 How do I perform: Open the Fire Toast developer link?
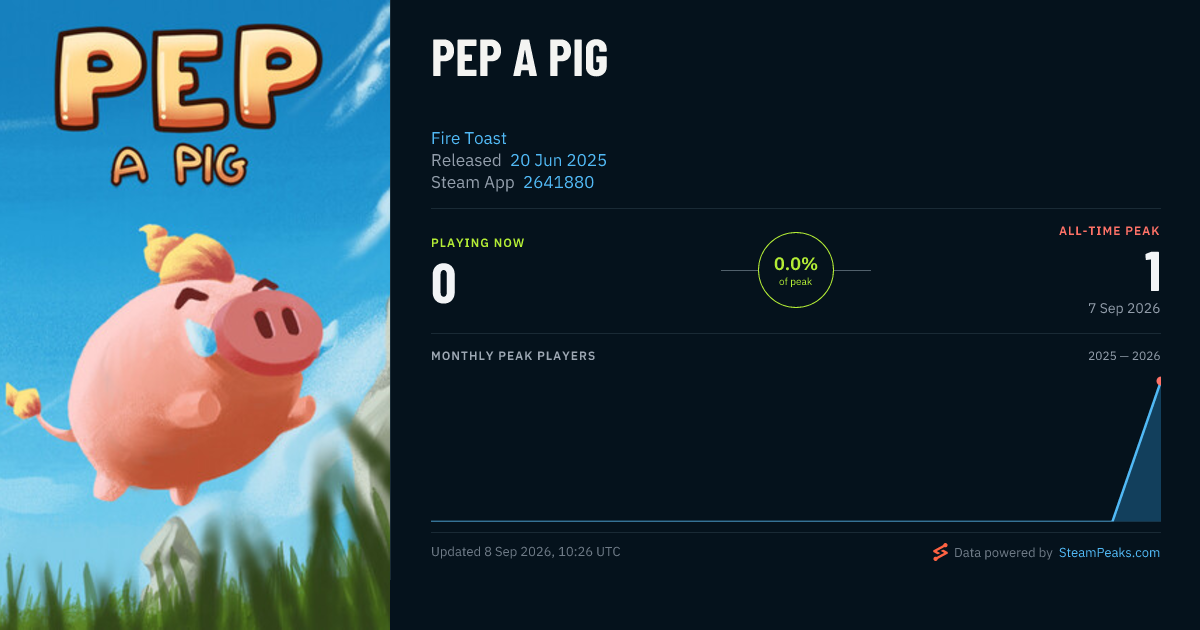469,138
